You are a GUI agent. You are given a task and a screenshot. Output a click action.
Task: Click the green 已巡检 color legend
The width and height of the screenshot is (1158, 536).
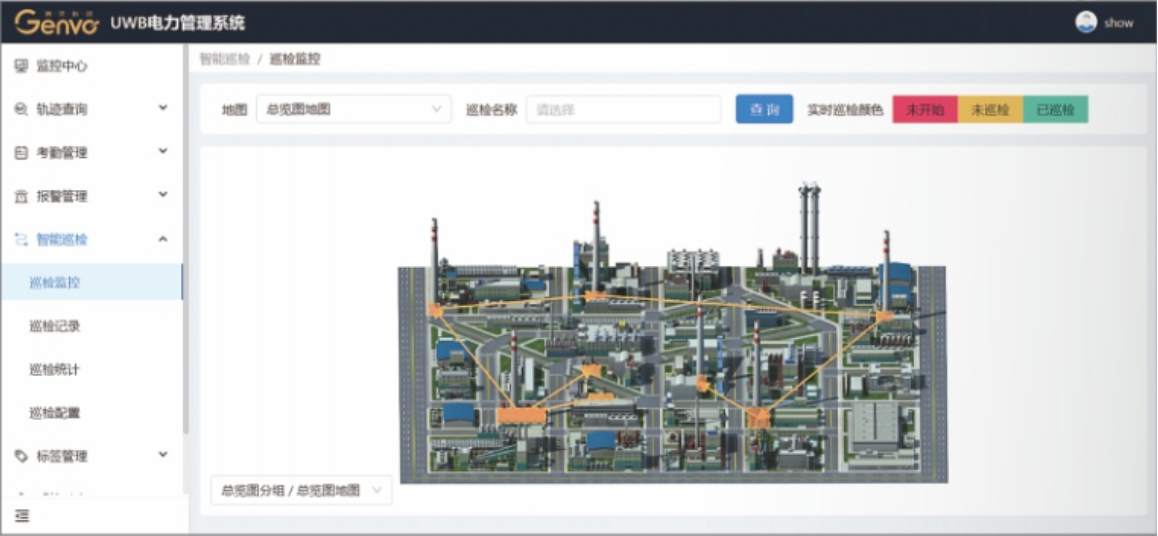coord(1055,109)
